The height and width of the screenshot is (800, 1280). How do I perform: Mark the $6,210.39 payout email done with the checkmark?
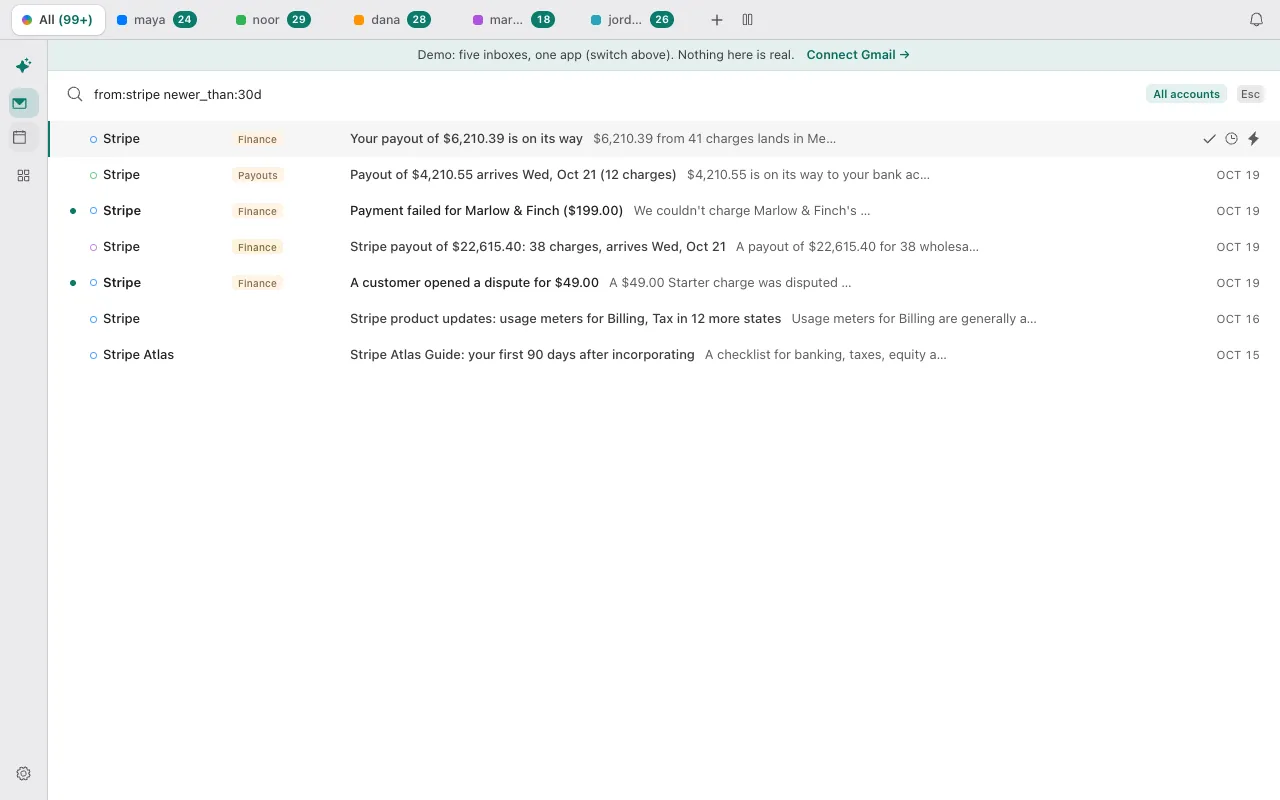[1209, 139]
